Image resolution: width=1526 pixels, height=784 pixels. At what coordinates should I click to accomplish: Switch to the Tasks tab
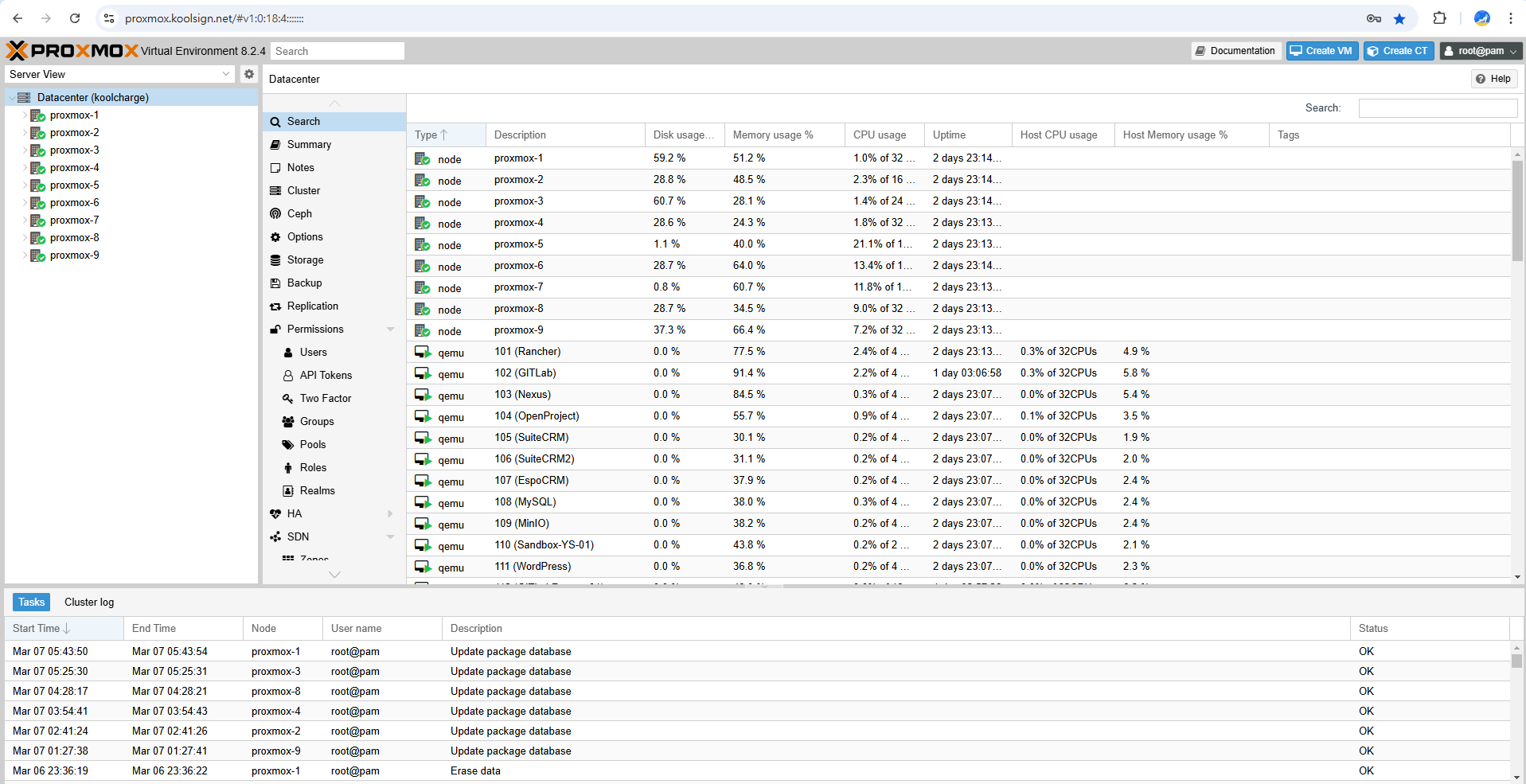32,603
